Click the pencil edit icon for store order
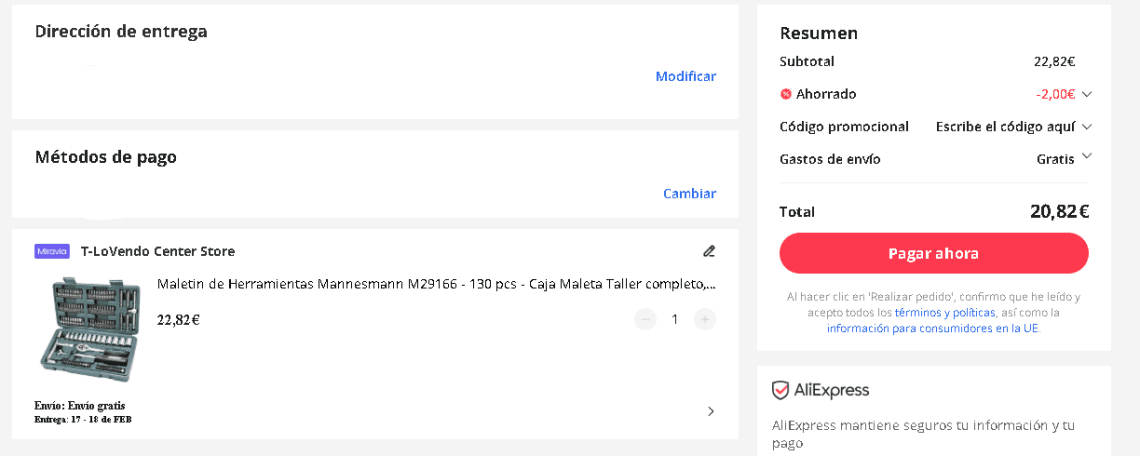The width and height of the screenshot is (1140, 456). tap(709, 252)
